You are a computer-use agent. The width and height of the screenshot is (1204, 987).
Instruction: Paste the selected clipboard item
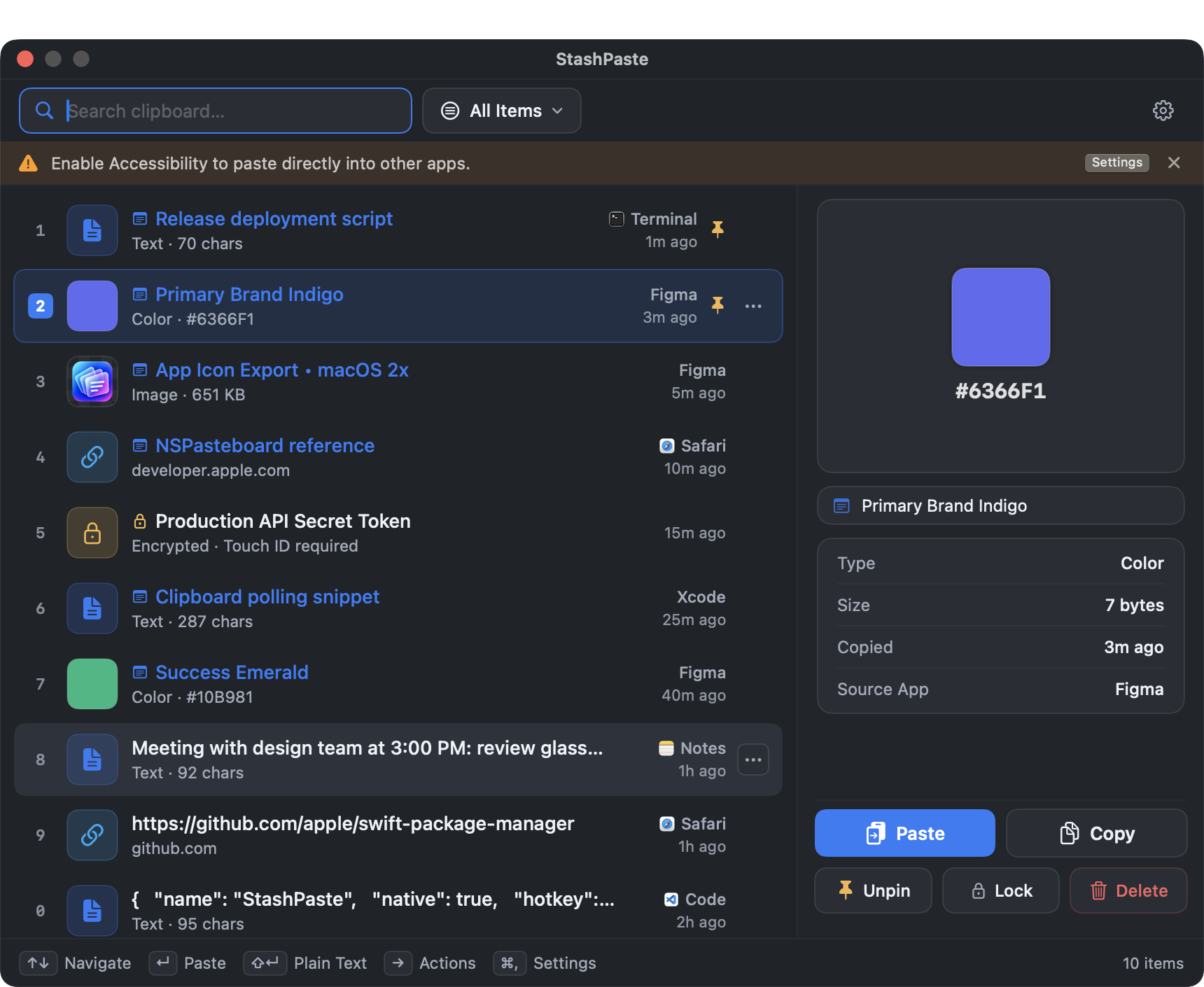pyautogui.click(x=905, y=833)
